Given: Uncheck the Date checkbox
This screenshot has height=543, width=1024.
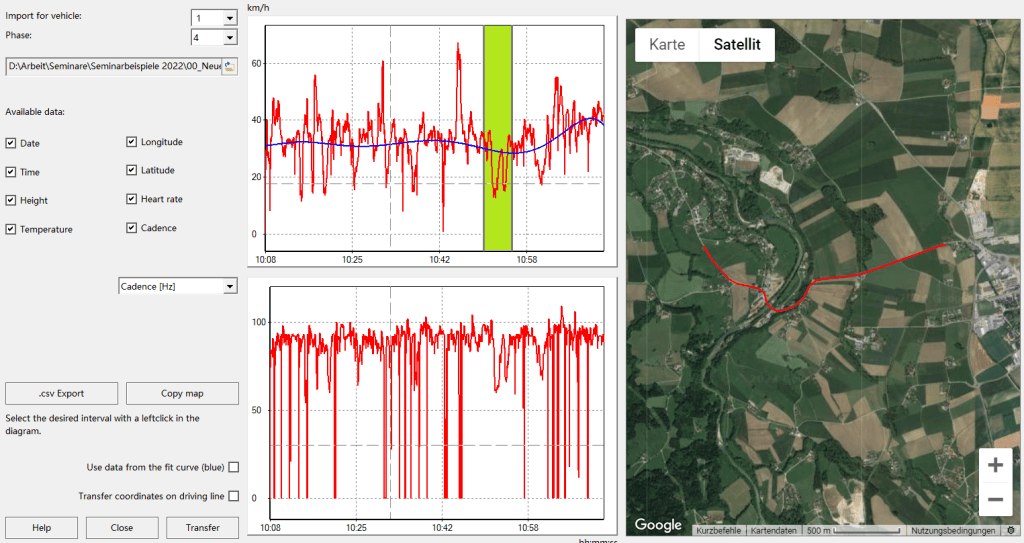Looking at the screenshot, I should click(11, 143).
